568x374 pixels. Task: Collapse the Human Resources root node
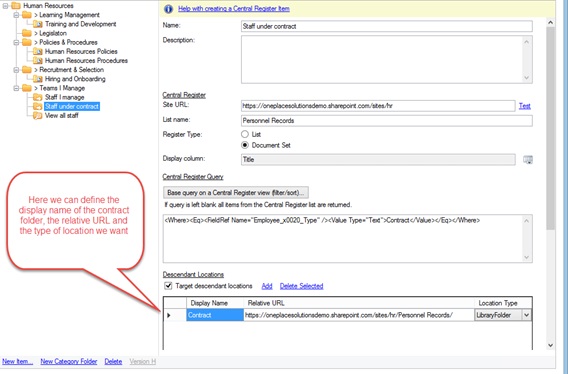click(5, 6)
